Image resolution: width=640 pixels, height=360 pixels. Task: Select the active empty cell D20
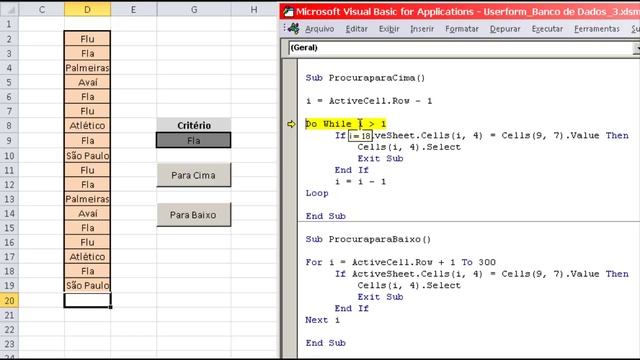point(87,300)
